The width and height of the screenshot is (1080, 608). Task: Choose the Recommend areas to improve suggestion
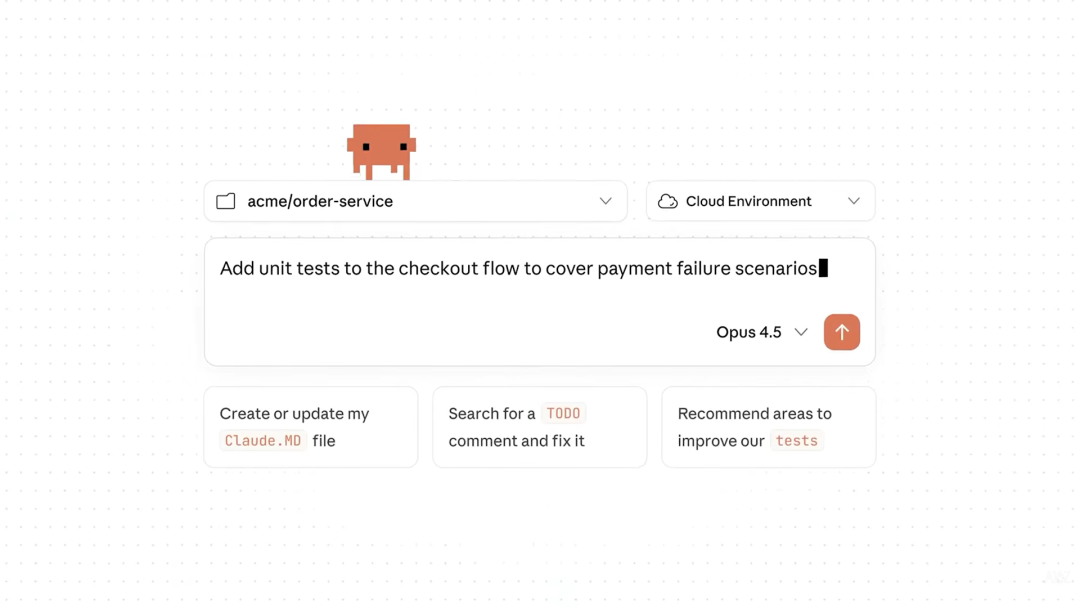(x=768, y=427)
